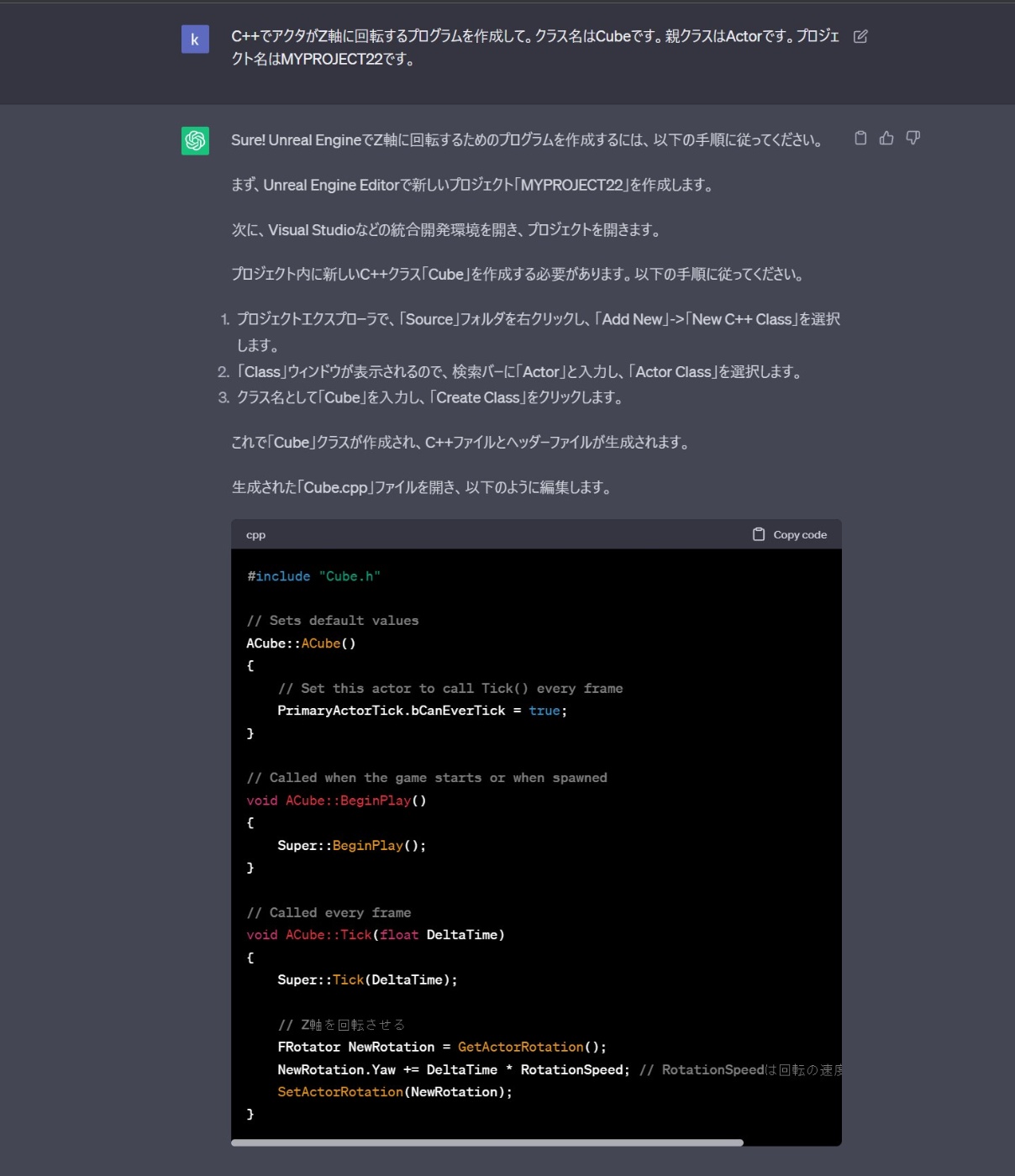The image size is (1015, 1176).
Task: Click the paragraph mentioning Visual Studio
Action: (x=447, y=229)
